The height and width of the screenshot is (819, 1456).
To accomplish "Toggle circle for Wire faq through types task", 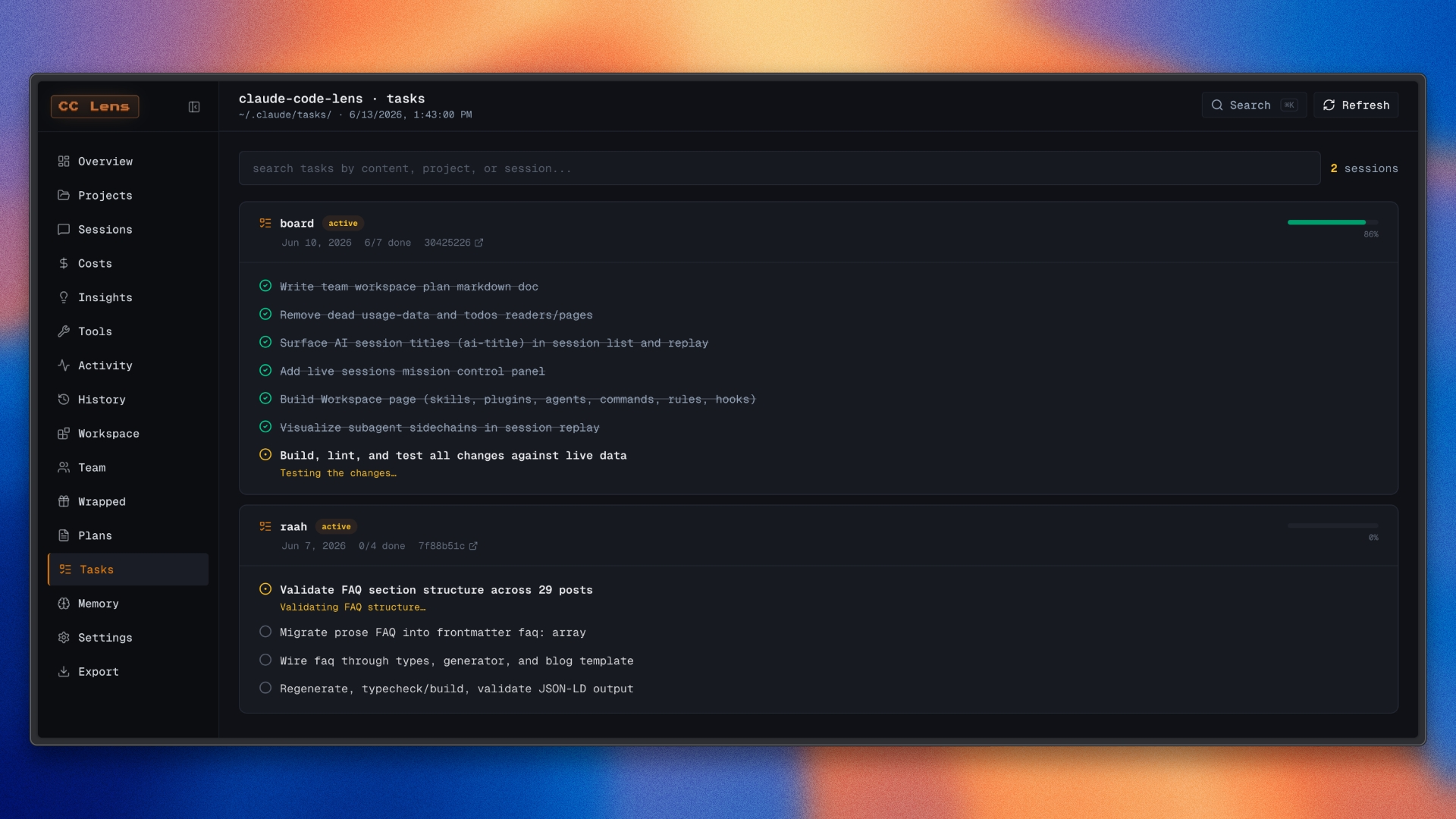I will point(265,660).
